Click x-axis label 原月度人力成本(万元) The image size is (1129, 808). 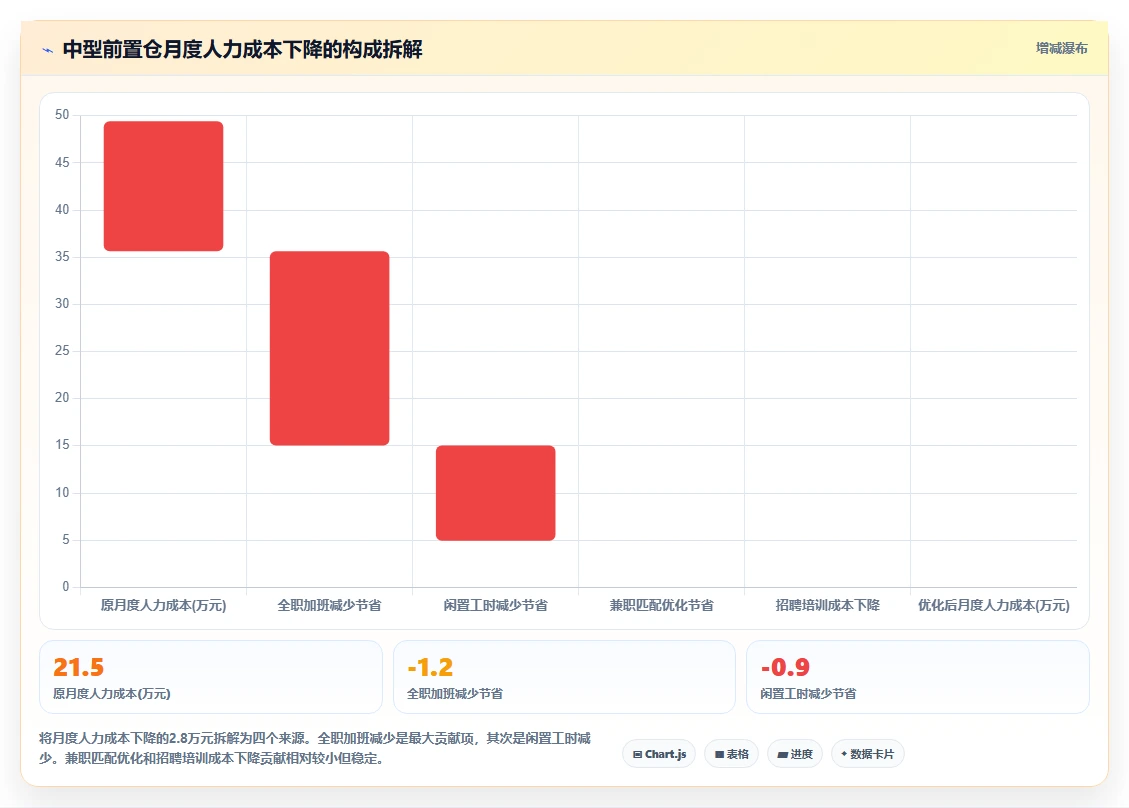tap(163, 606)
